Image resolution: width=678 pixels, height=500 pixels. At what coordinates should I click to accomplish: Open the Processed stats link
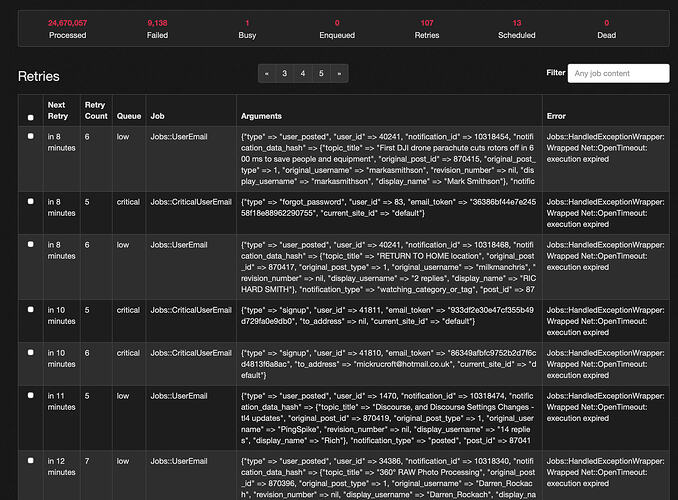[67, 29]
